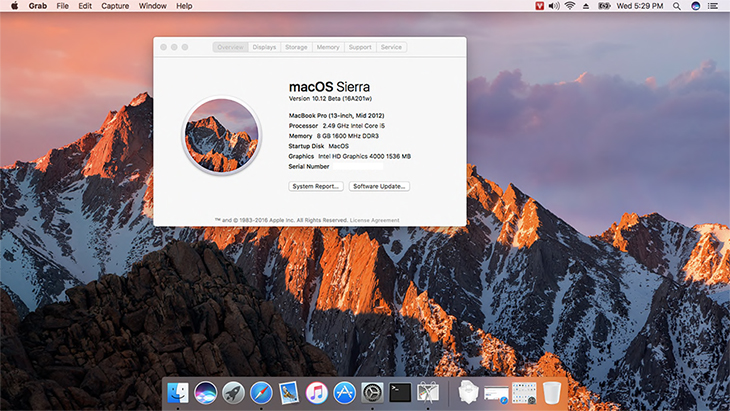The width and height of the screenshot is (730, 411).
Task: Open System Preferences gear in dock
Action: click(372, 393)
